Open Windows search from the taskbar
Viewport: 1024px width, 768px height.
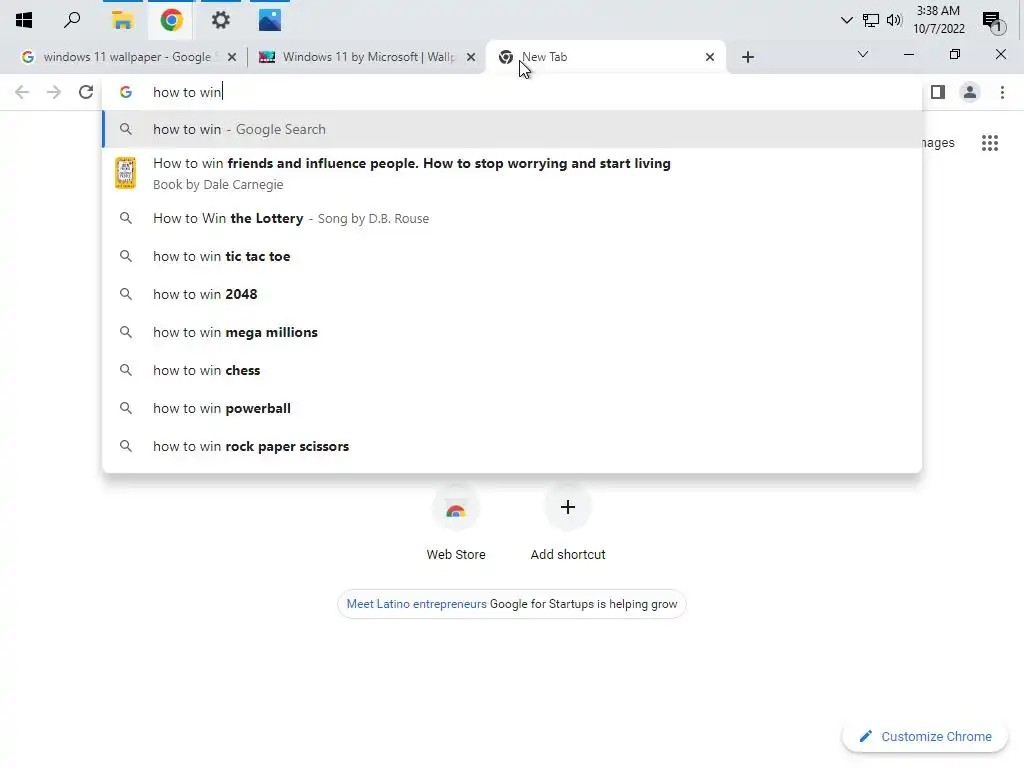click(x=72, y=20)
